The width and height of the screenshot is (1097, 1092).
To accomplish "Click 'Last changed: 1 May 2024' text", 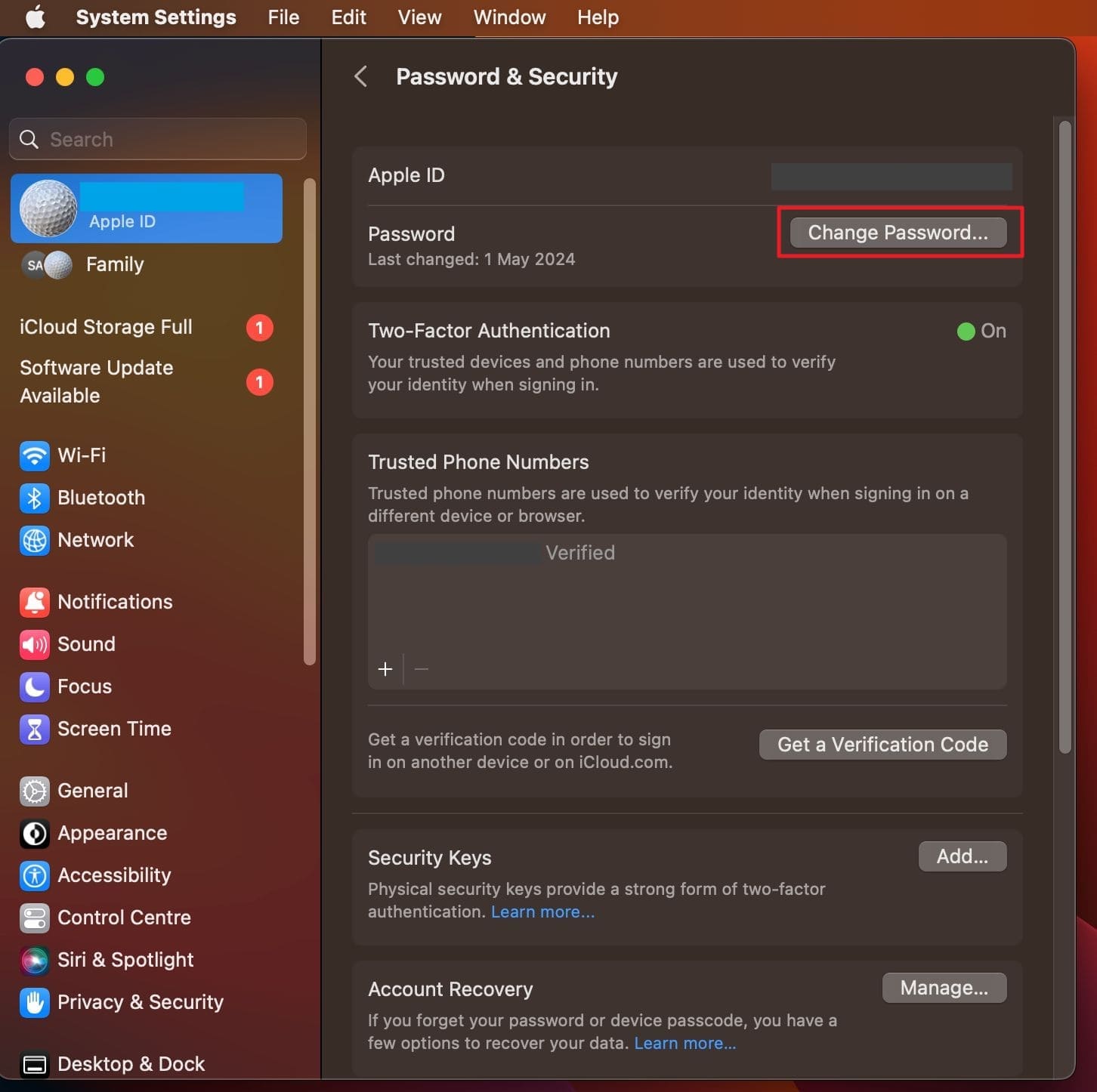I will pyautogui.click(x=471, y=259).
